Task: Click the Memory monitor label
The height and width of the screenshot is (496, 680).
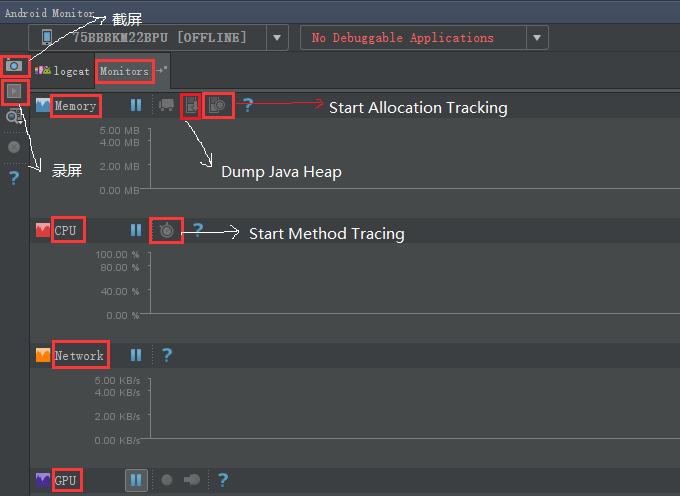Action: [75, 106]
